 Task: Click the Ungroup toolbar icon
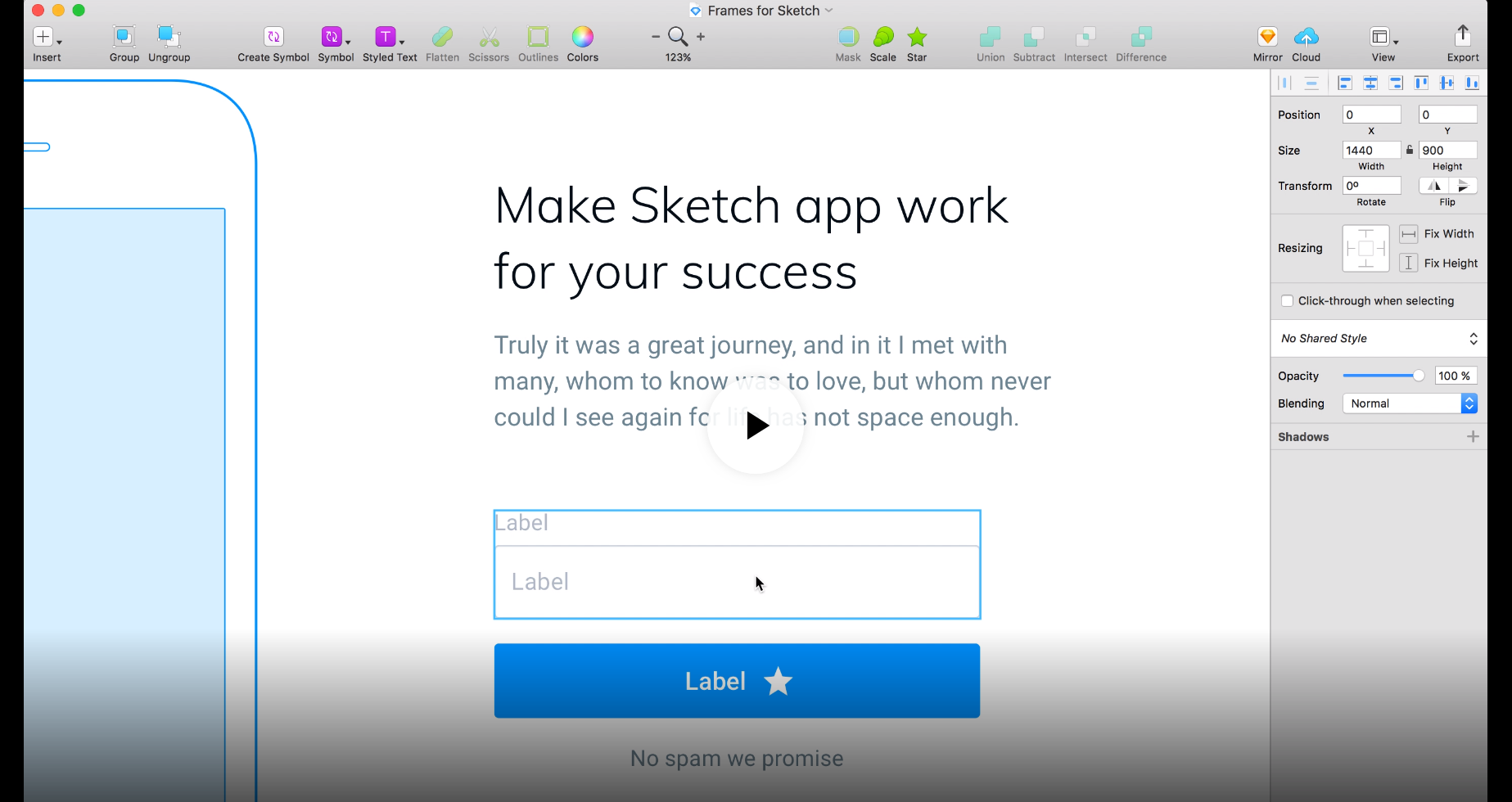pos(169,37)
